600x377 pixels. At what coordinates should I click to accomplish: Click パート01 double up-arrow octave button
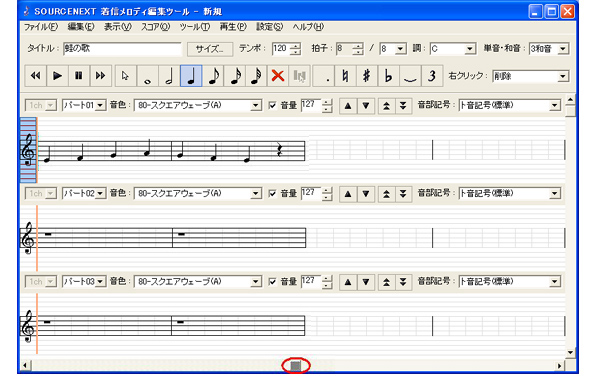pyautogui.click(x=386, y=106)
